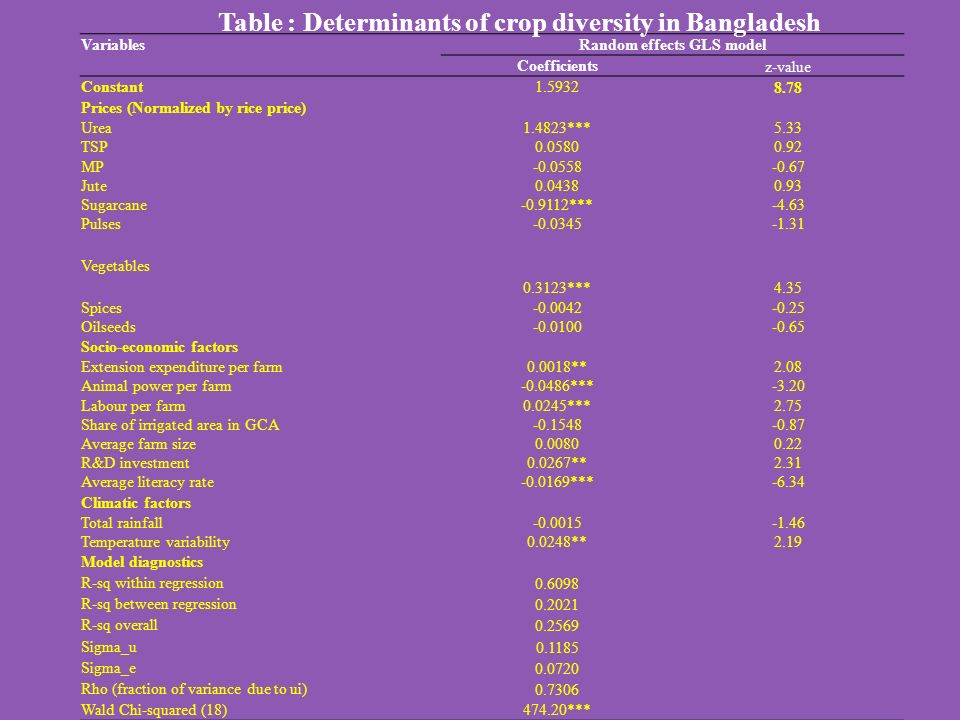Viewport: 960px width, 720px height.
Task: Click the Sugarcane coefficient -0.9112***
Action: point(557,204)
